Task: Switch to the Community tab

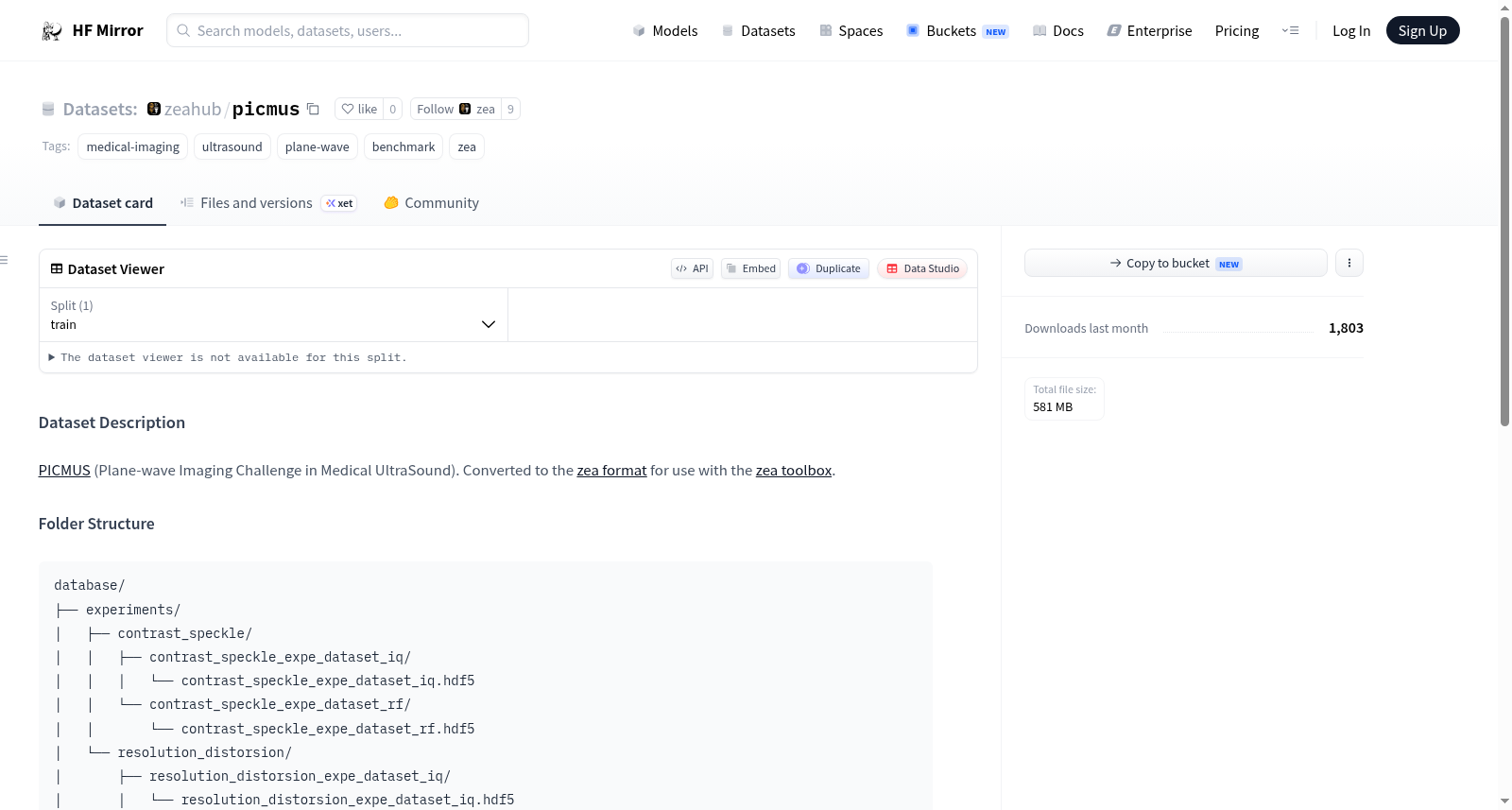Action: [x=431, y=203]
